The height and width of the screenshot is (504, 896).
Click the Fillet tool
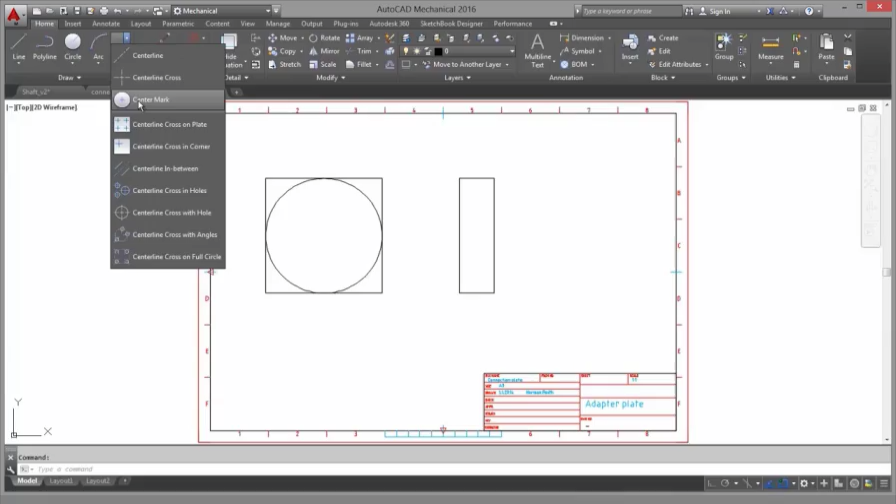(358, 65)
